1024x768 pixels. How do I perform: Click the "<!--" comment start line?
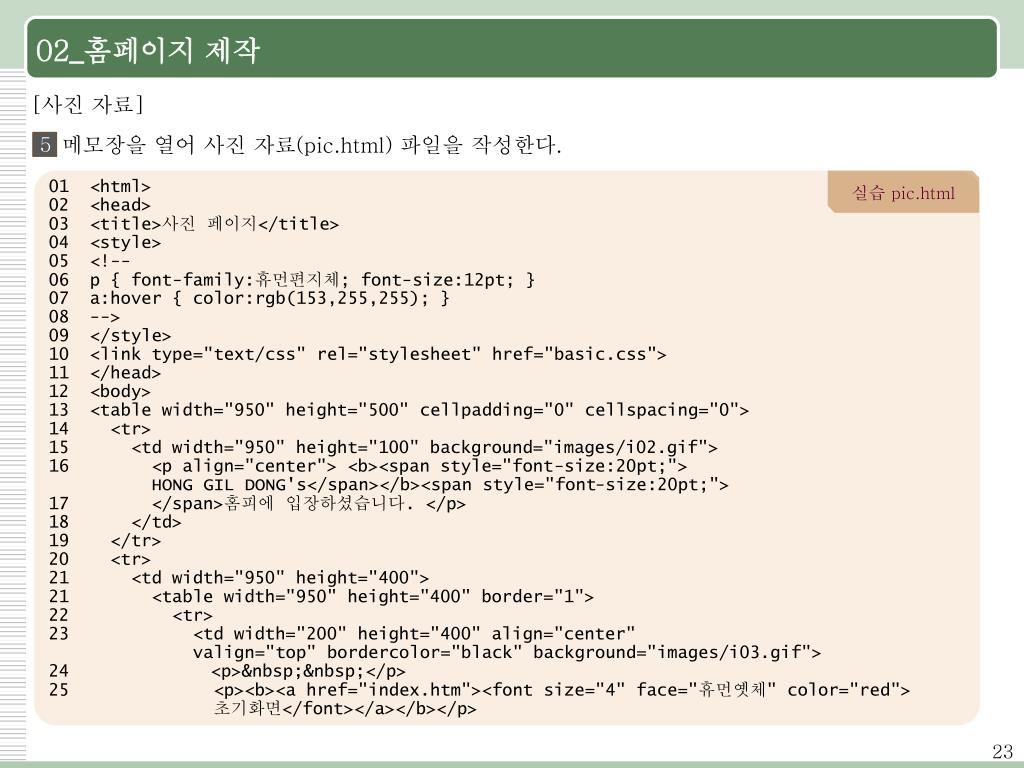(x=110, y=261)
